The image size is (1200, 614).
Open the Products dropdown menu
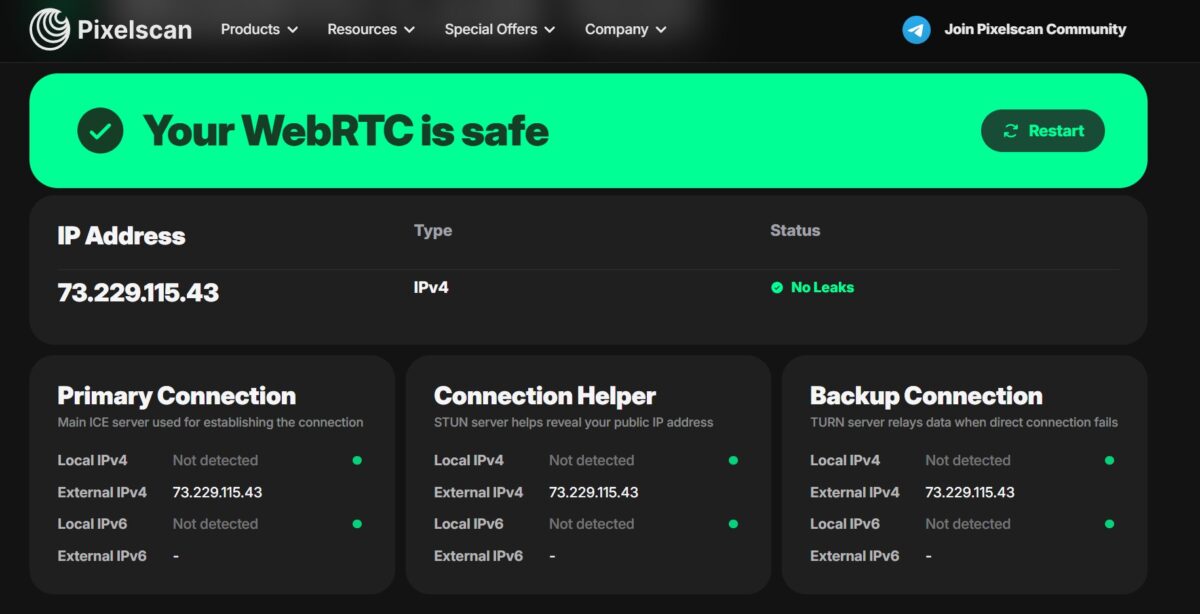click(259, 29)
